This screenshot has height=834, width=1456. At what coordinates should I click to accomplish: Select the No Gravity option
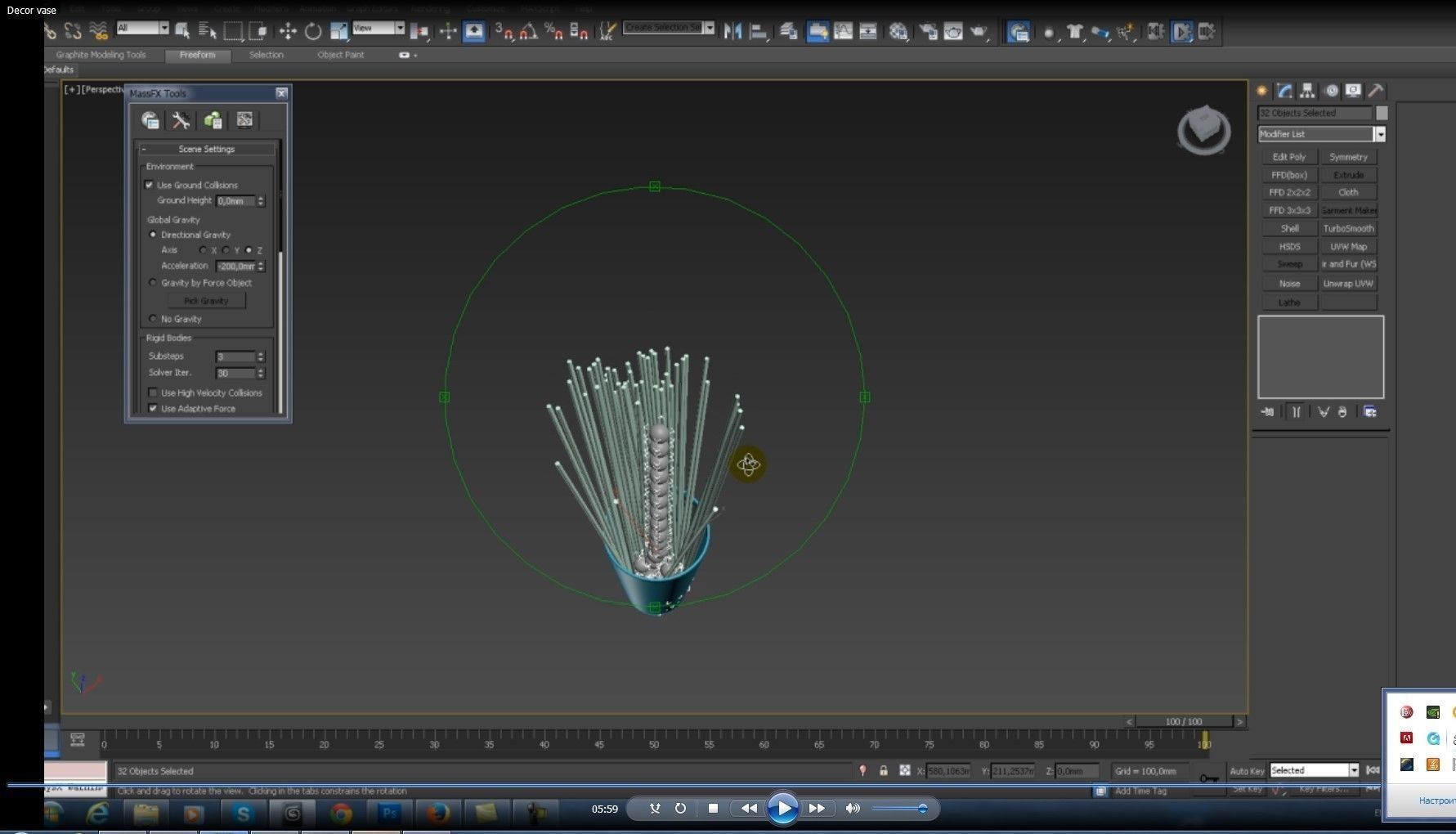tap(153, 319)
